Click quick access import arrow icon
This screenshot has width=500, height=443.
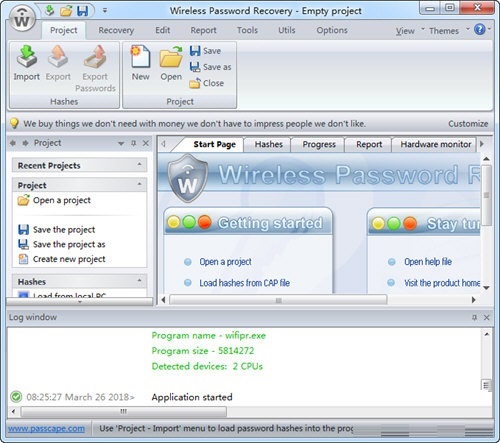coord(50,11)
